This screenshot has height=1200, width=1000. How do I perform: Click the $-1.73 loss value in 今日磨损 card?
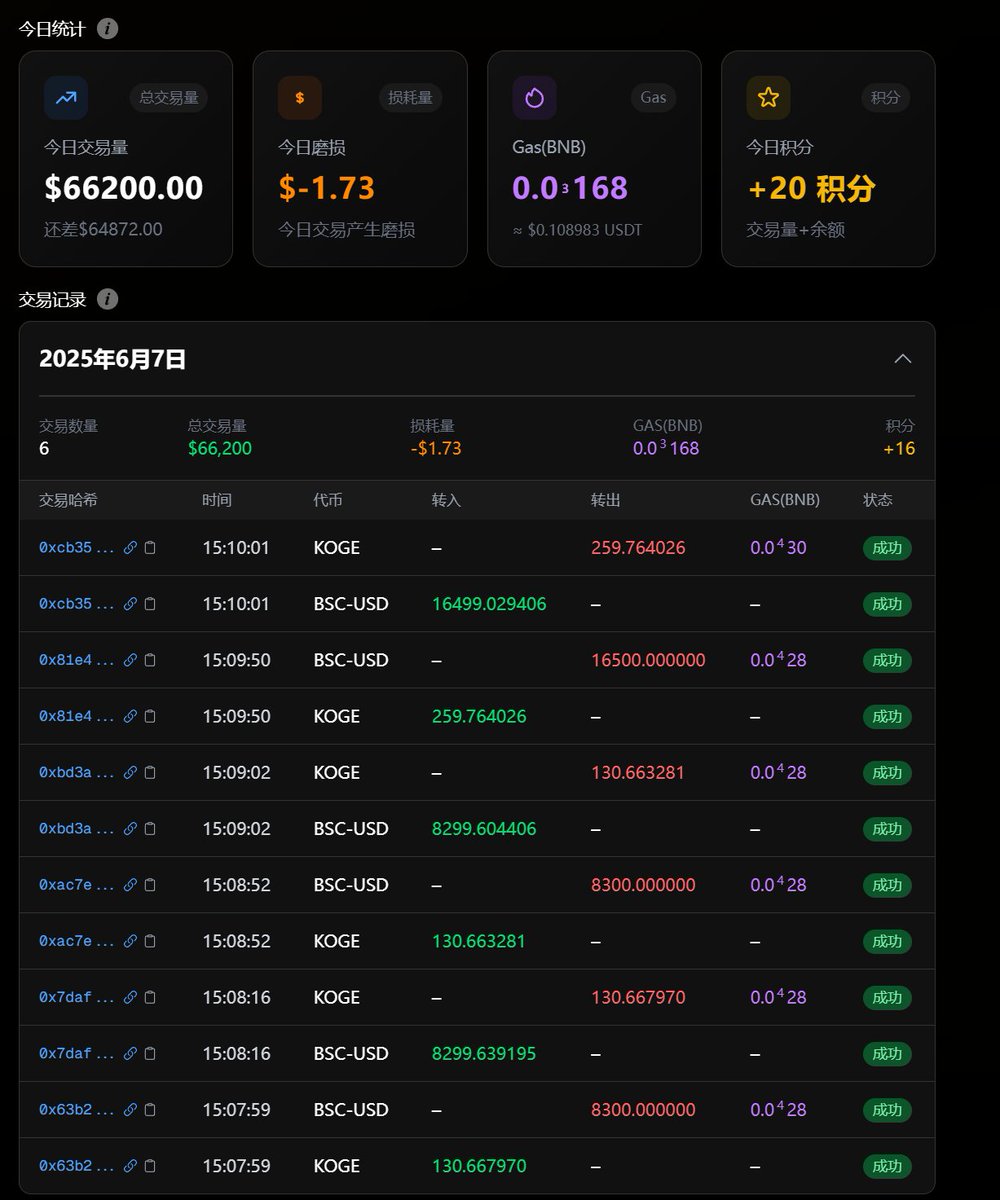pyautogui.click(x=326, y=188)
